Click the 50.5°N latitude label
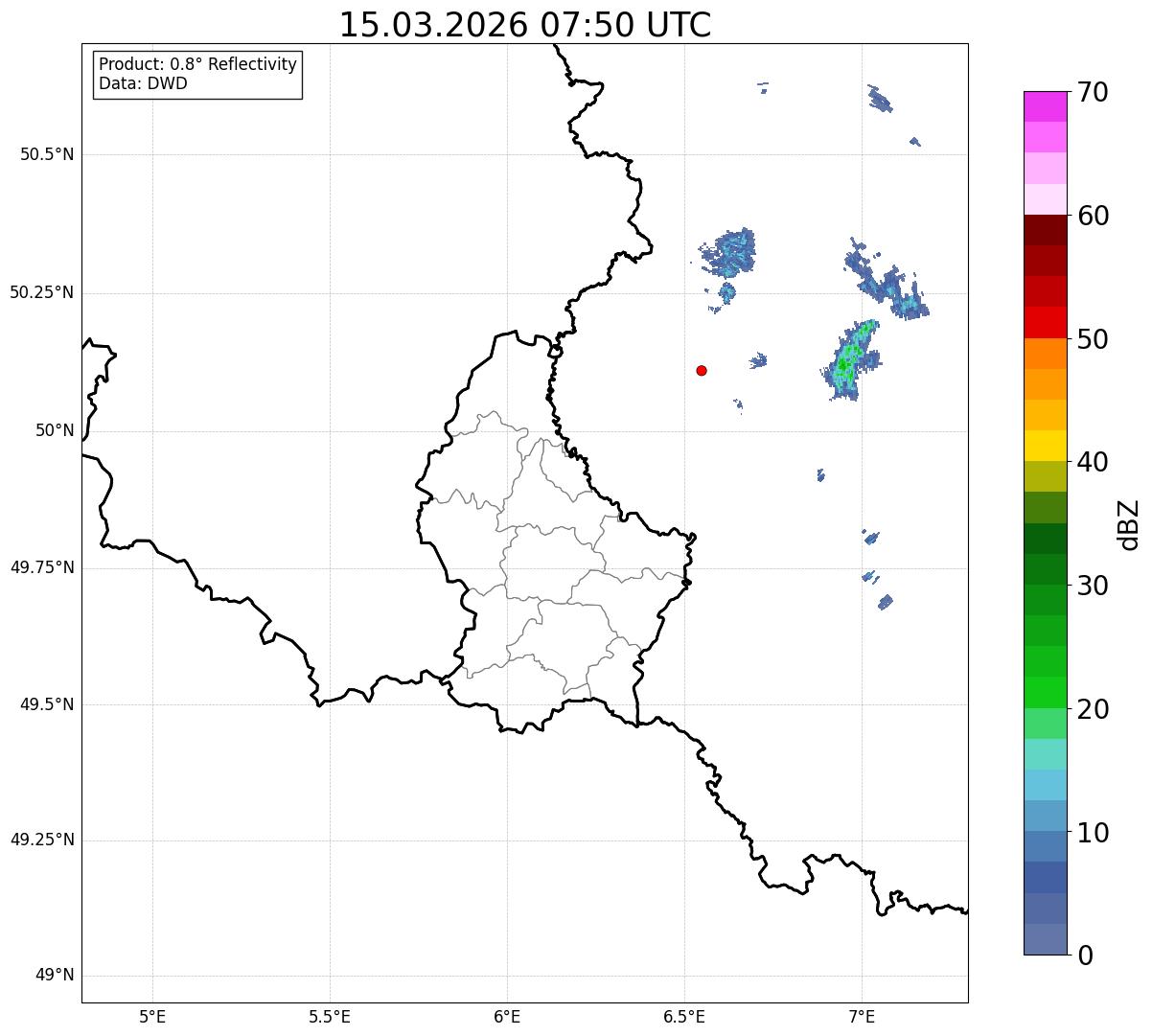This screenshot has height=1036, width=1152. pyautogui.click(x=47, y=154)
